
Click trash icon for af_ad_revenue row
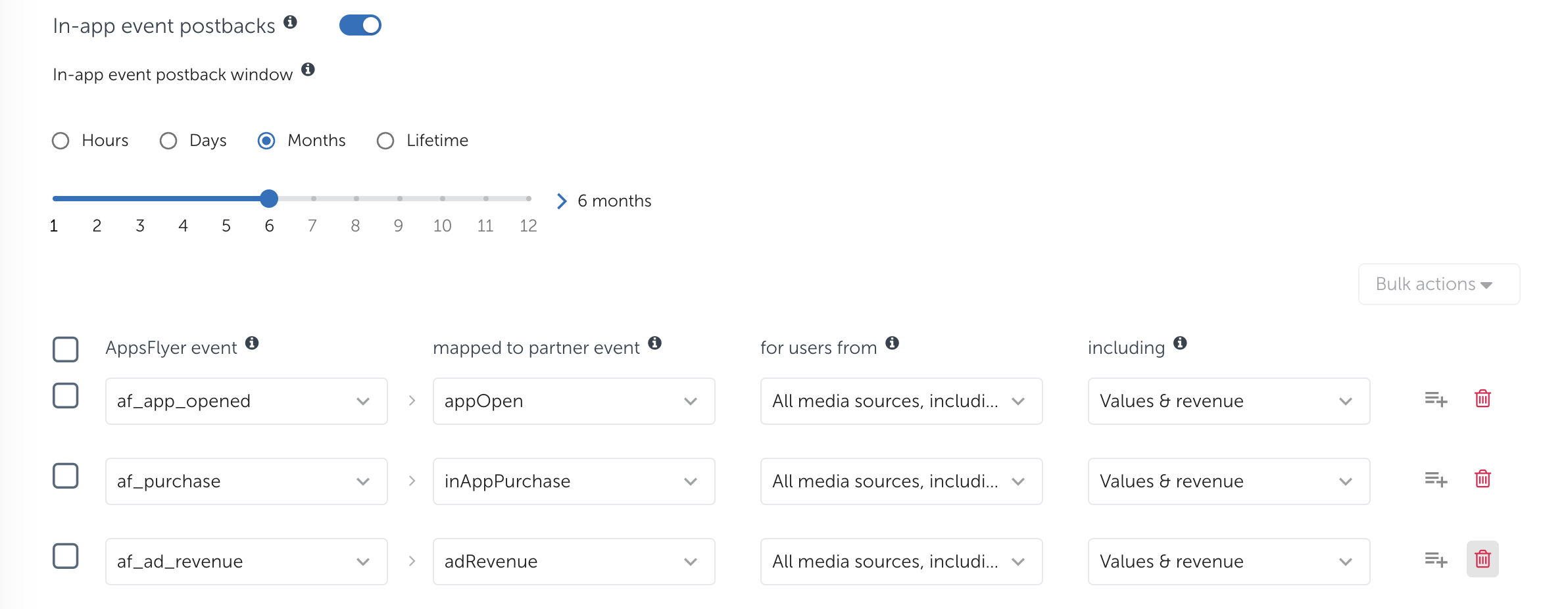pyautogui.click(x=1482, y=560)
